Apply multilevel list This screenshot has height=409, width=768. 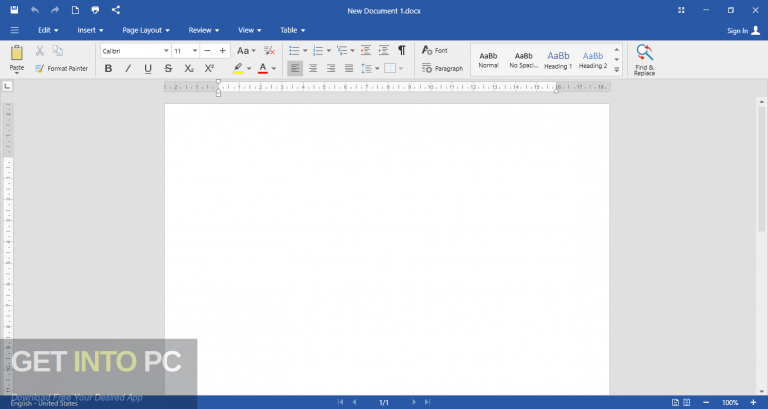(342, 50)
